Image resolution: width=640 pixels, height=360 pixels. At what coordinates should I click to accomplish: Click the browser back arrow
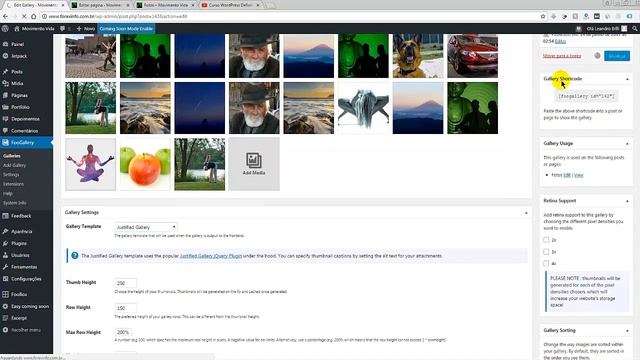[x=5, y=16]
